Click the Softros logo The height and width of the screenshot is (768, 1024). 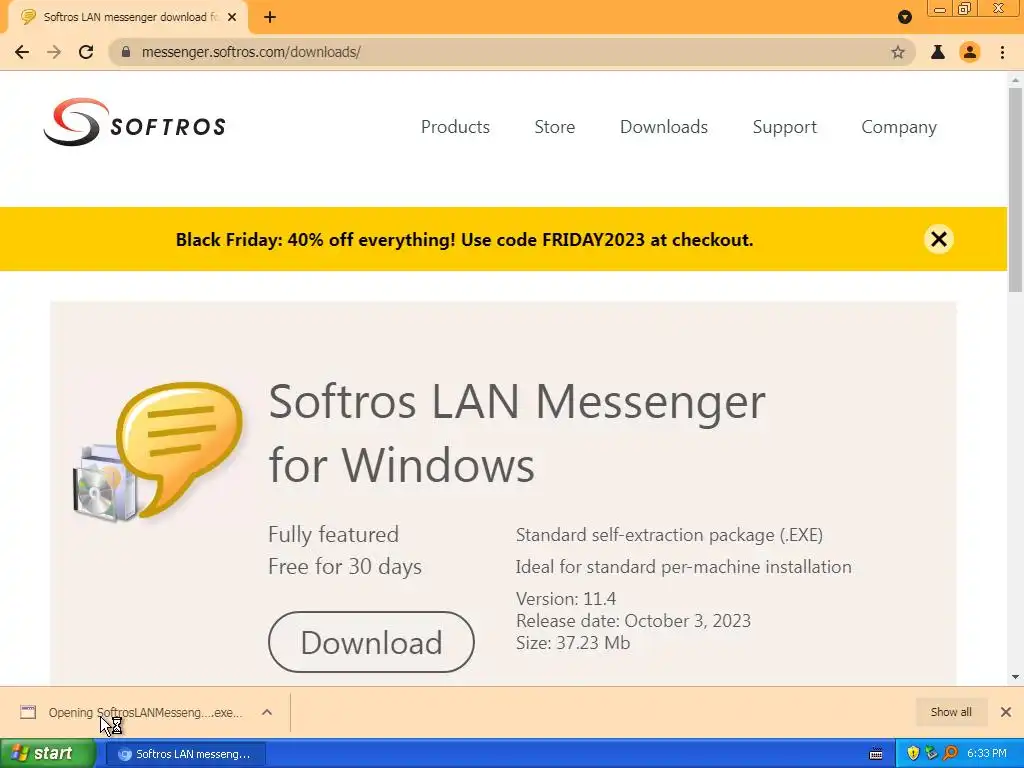(135, 123)
